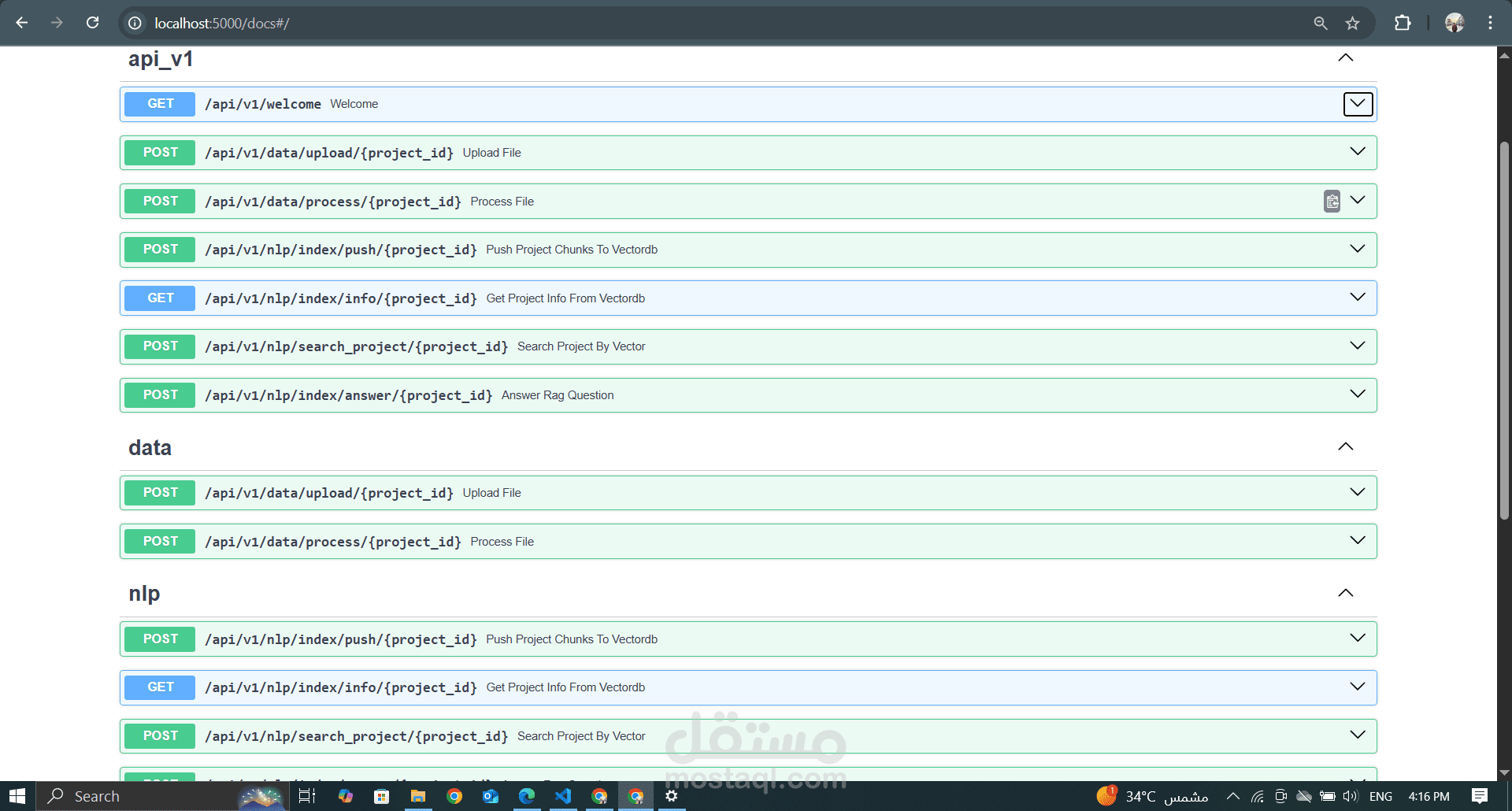Open Visual Studio Code from taskbar
This screenshot has height=811, width=1512.
563,796
